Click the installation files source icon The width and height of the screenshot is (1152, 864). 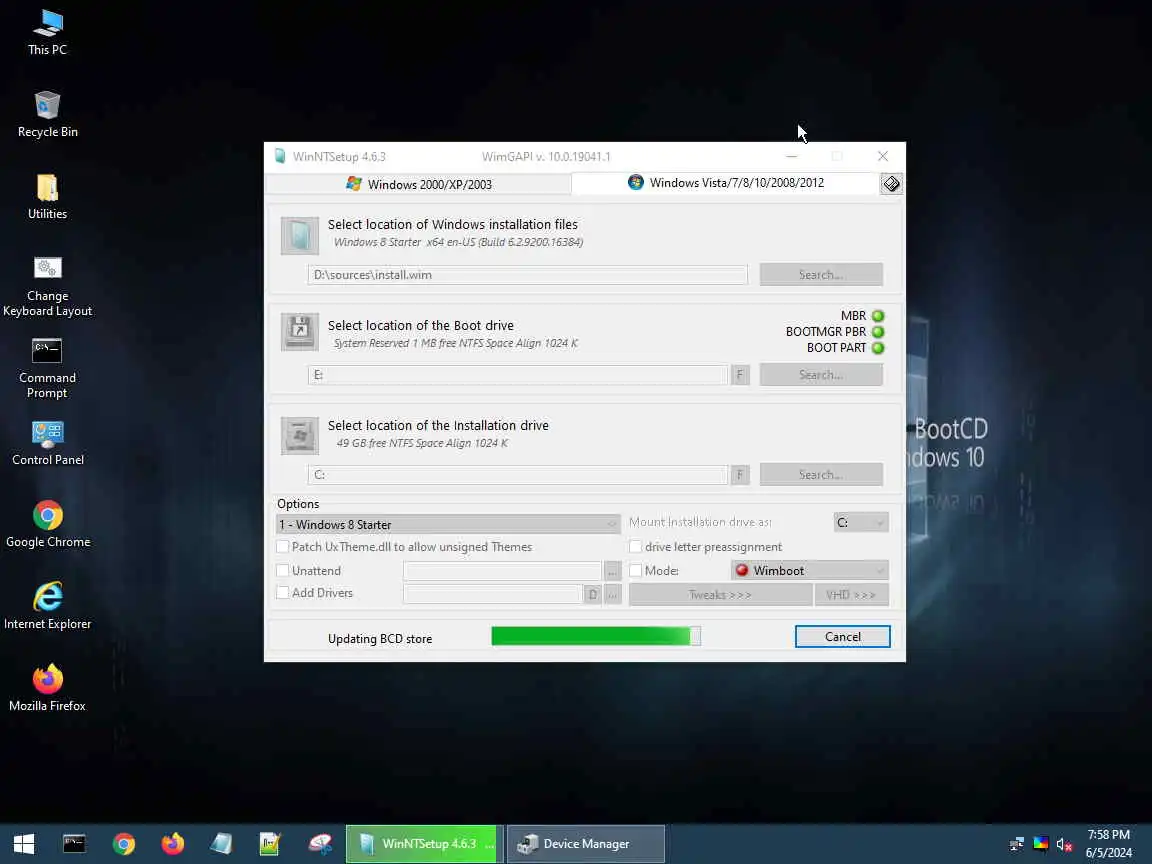tap(300, 236)
